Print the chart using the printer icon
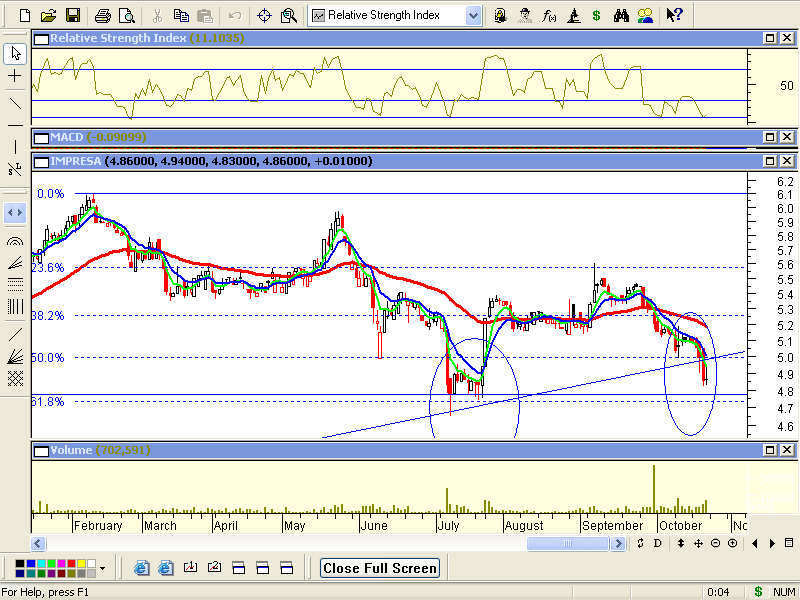Viewport: 800px width, 600px height. (x=103, y=16)
